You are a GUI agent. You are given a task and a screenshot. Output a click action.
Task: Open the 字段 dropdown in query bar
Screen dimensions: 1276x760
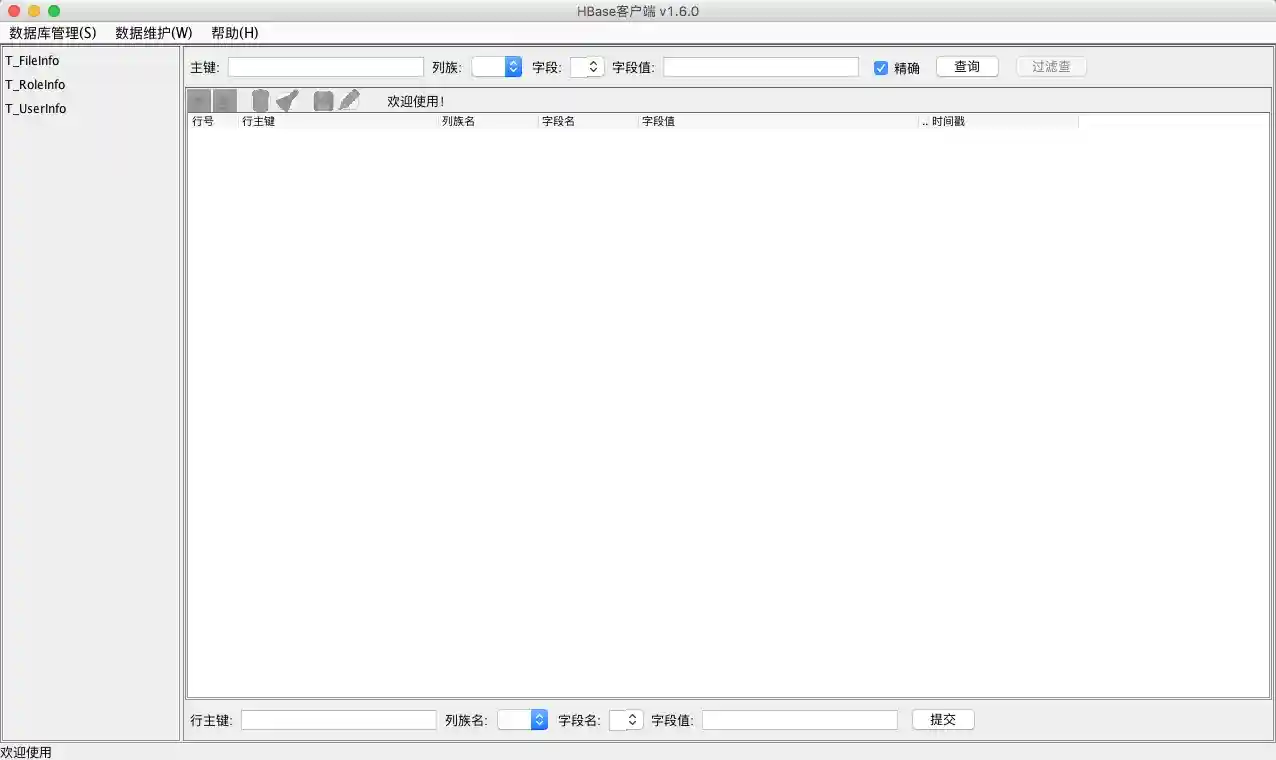point(587,67)
